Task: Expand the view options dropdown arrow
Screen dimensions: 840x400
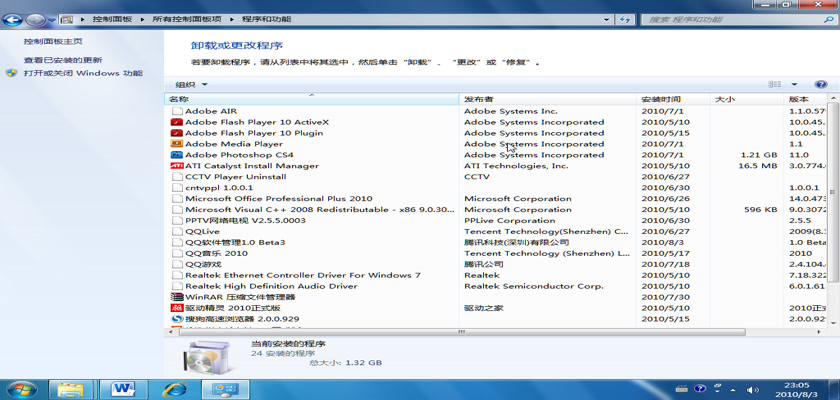Action: (794, 85)
